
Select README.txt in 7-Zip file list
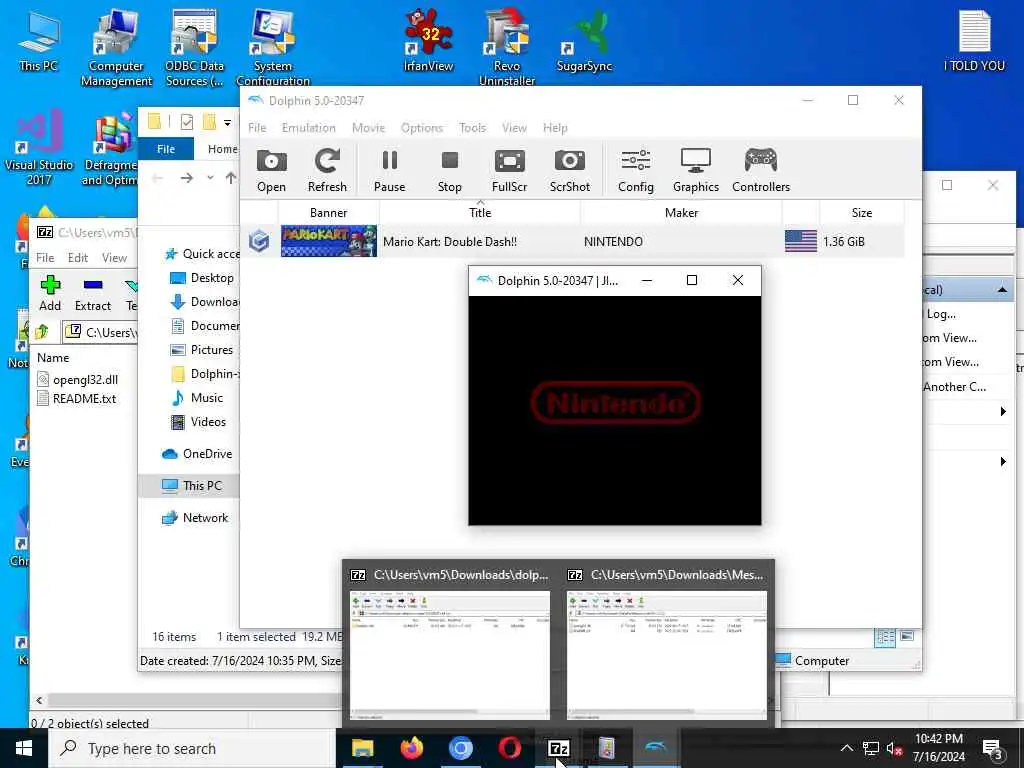pos(84,398)
